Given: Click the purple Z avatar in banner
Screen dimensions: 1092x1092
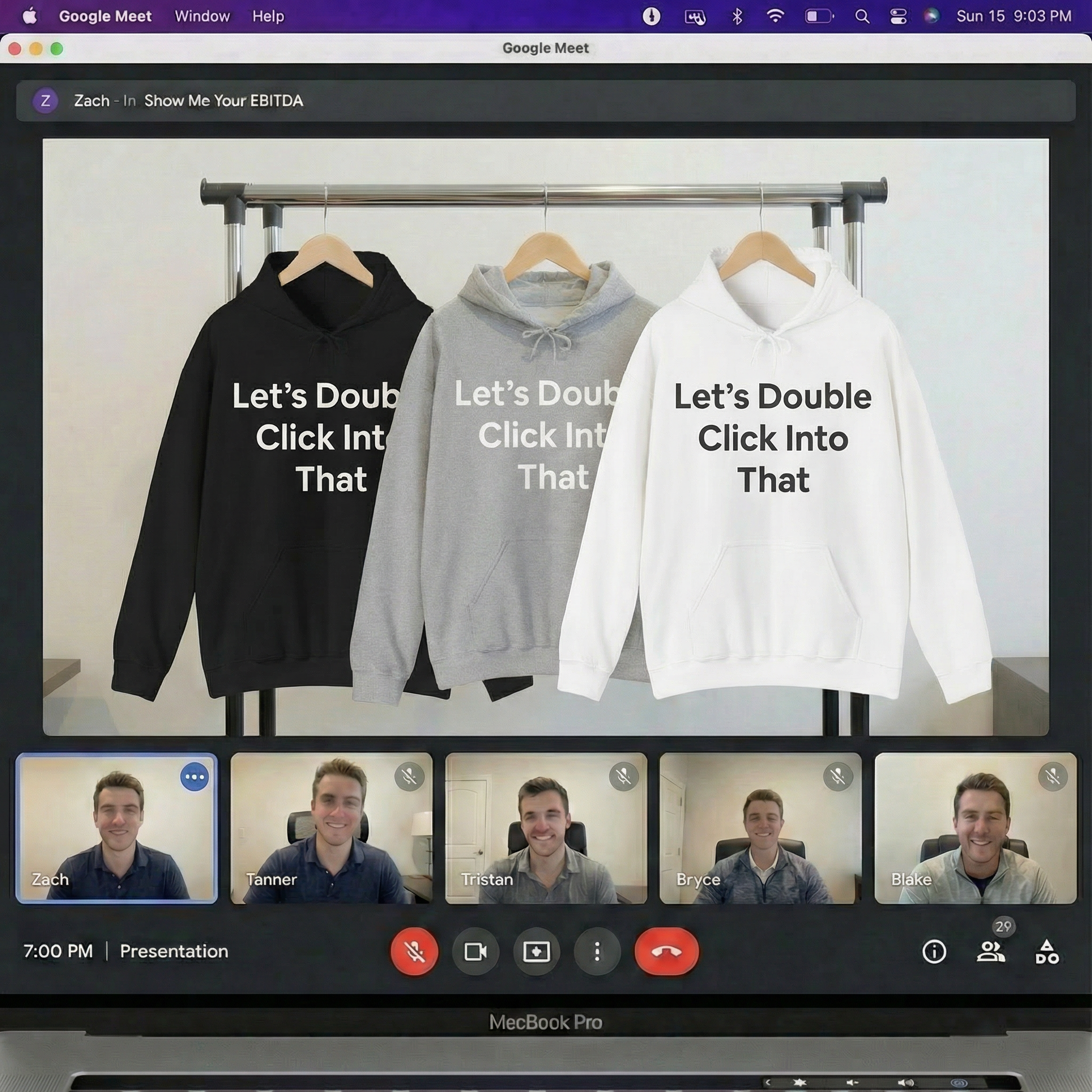Looking at the screenshot, I should coord(45,101).
